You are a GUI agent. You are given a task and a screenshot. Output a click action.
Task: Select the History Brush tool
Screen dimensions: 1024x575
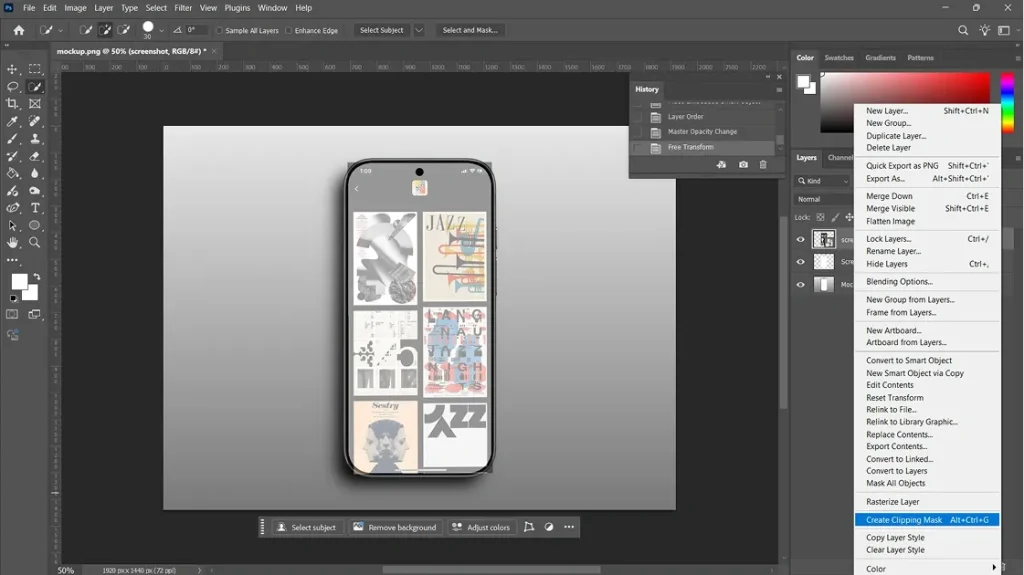coord(12,156)
